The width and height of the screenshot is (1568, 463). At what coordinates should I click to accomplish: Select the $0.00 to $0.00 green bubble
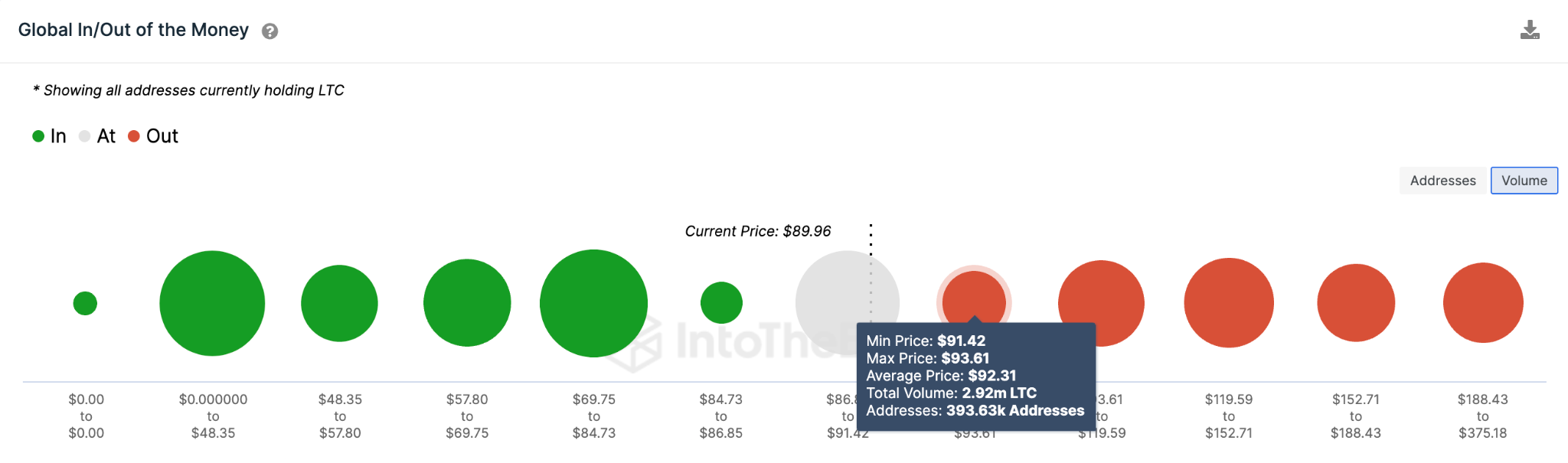click(85, 303)
